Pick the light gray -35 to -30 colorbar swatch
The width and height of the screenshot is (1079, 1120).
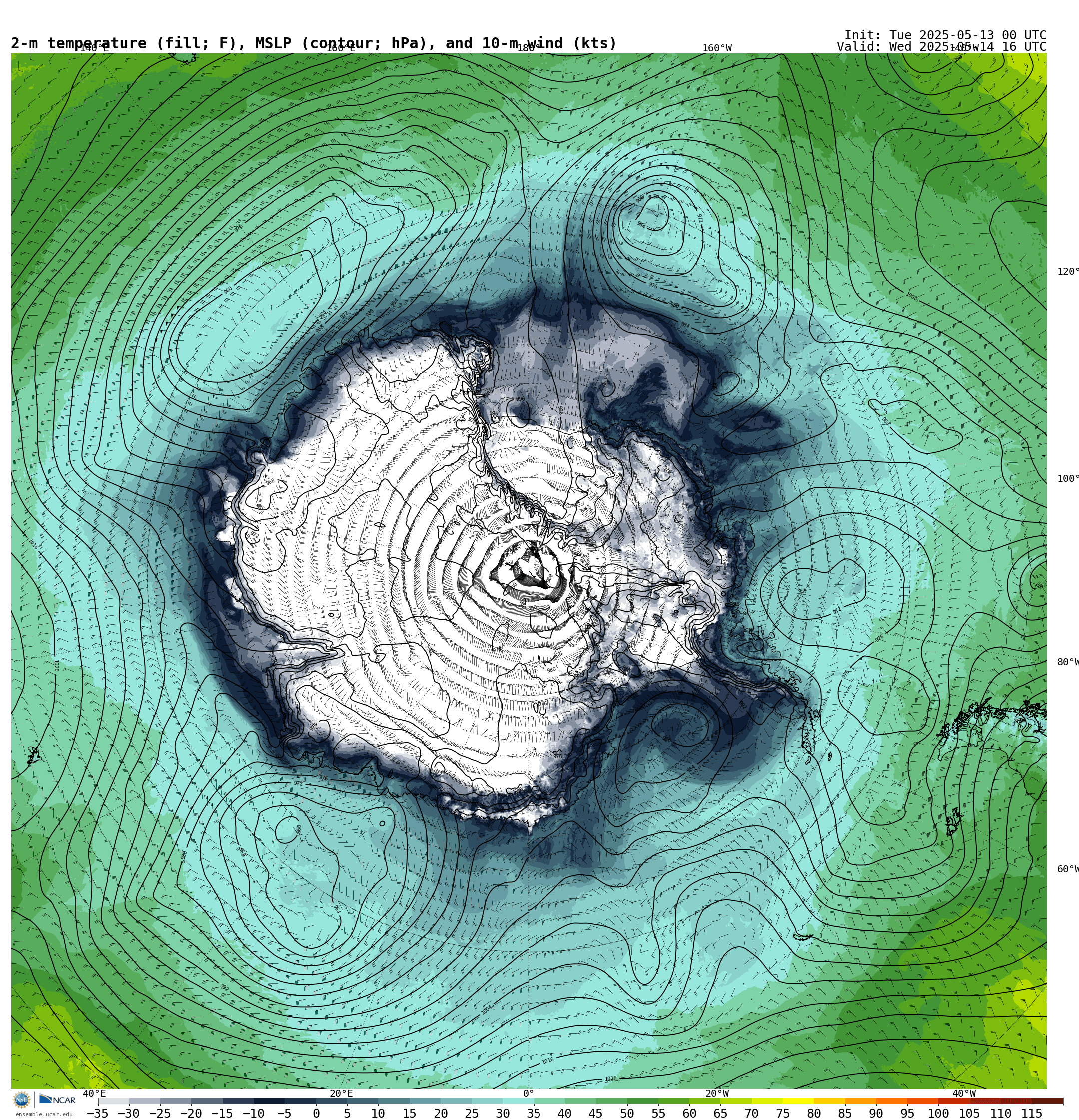click(114, 1101)
